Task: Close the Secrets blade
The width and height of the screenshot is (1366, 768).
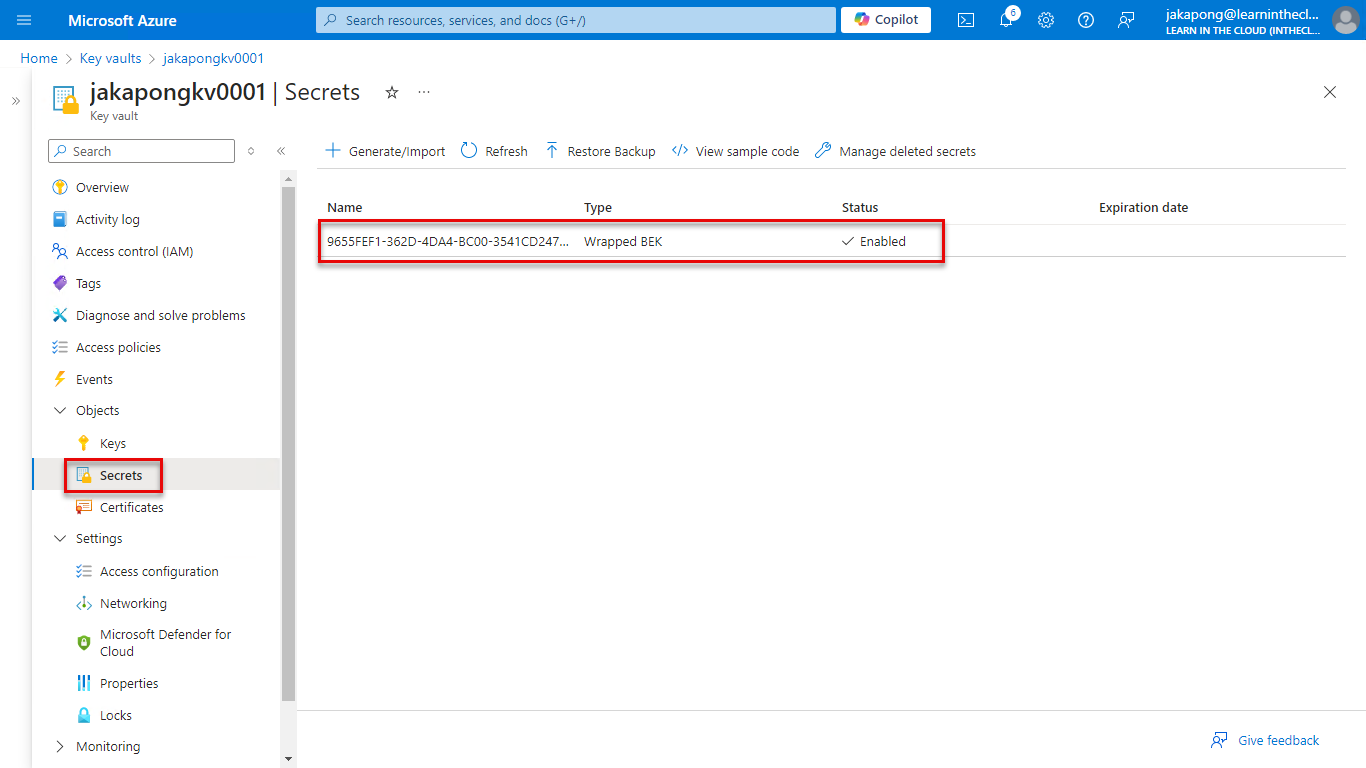Action: tap(1330, 92)
